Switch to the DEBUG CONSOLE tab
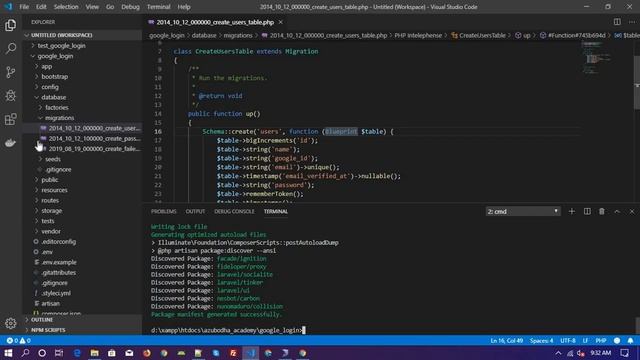640x360 pixels. [234, 211]
